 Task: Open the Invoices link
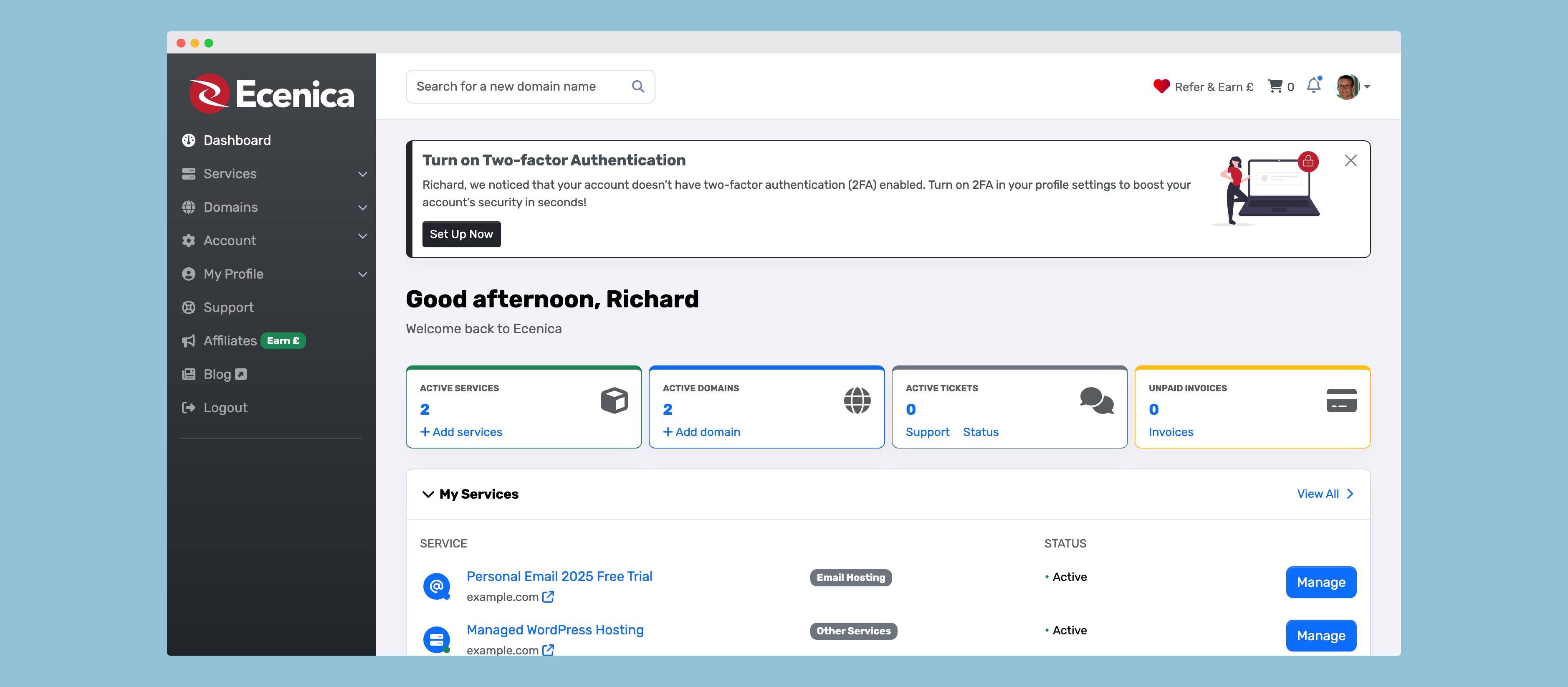[1171, 432]
